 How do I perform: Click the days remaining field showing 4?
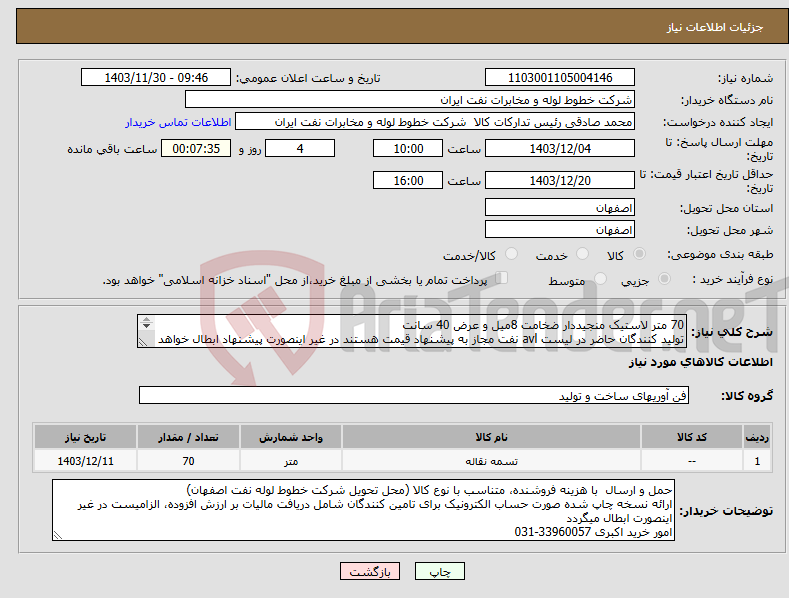coord(300,148)
